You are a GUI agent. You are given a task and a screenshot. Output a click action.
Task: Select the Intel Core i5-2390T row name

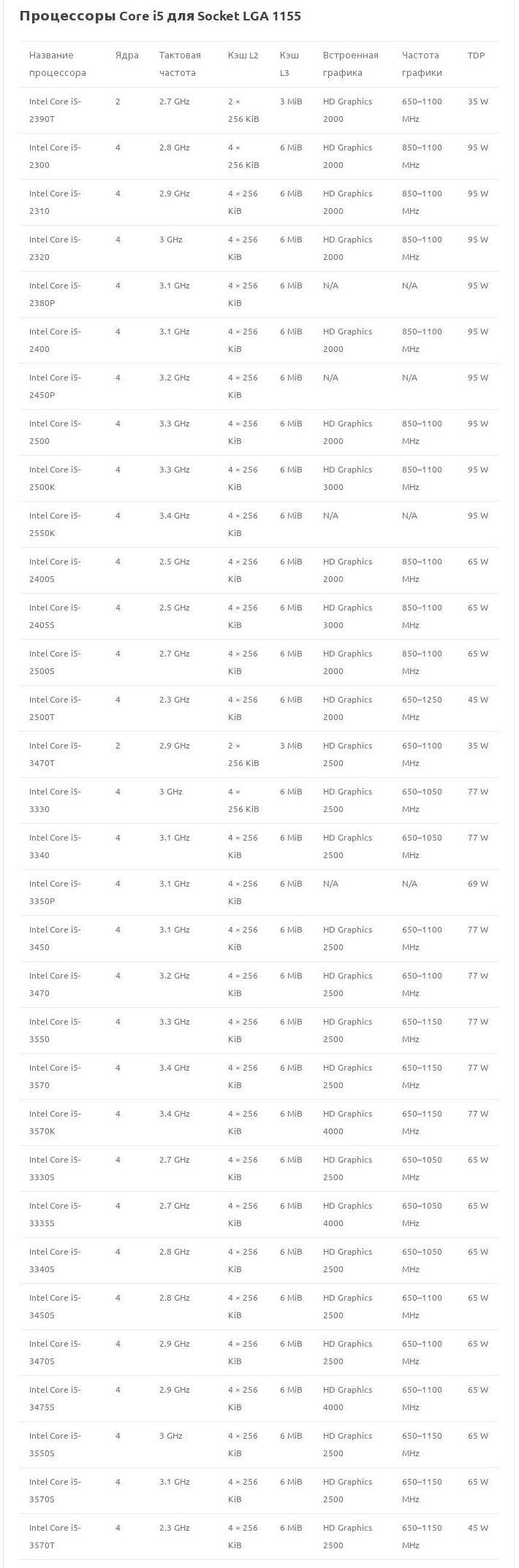pyautogui.click(x=55, y=110)
